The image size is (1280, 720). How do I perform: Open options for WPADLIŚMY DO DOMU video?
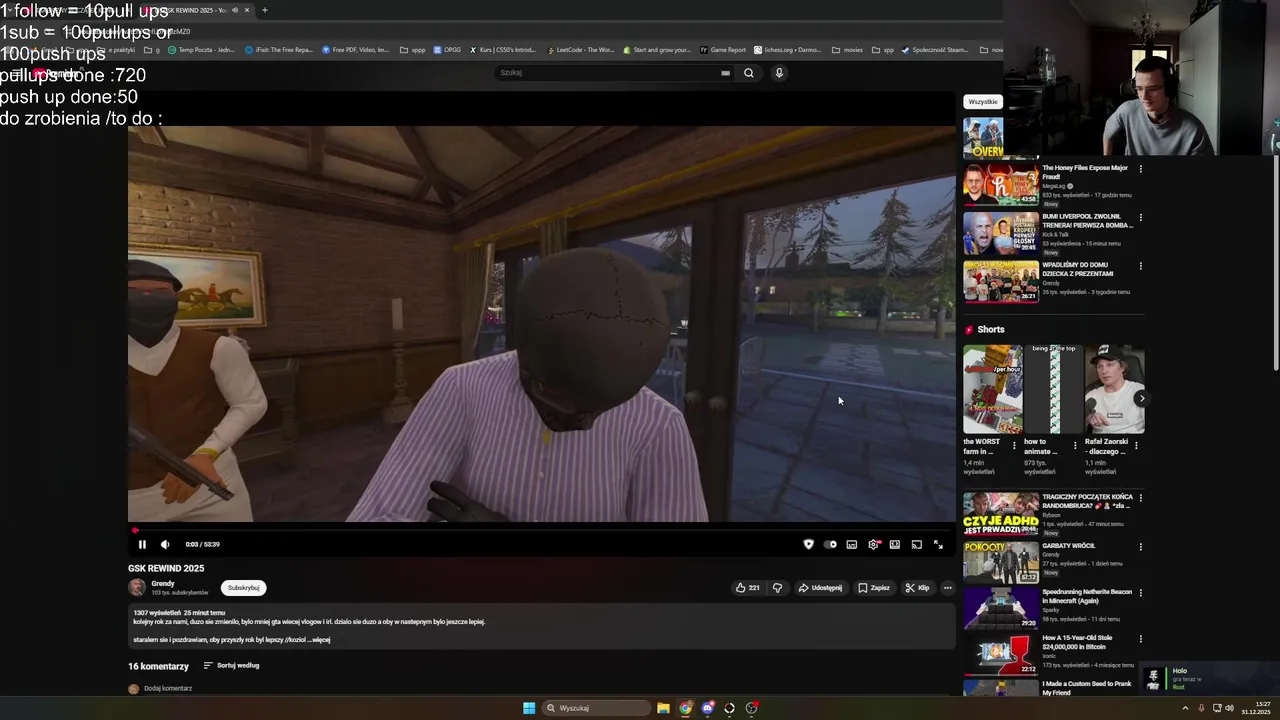point(1140,266)
